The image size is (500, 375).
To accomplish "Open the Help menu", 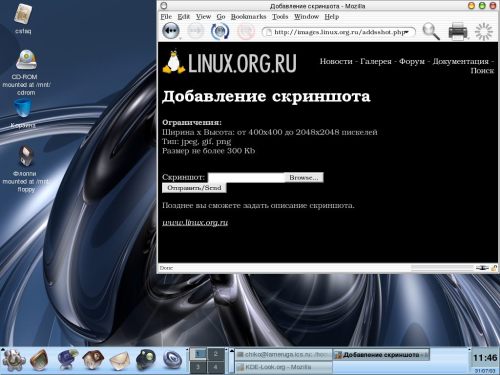I will click(331, 16).
